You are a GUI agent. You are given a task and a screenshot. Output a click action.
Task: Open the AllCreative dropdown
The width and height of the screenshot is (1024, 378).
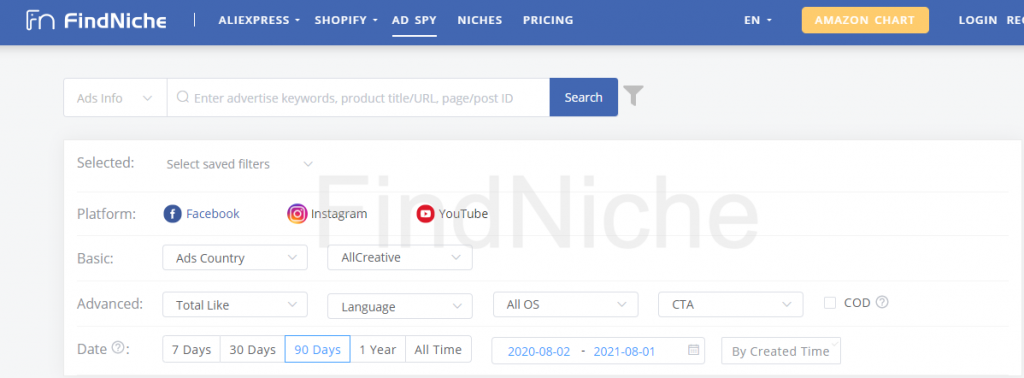400,258
